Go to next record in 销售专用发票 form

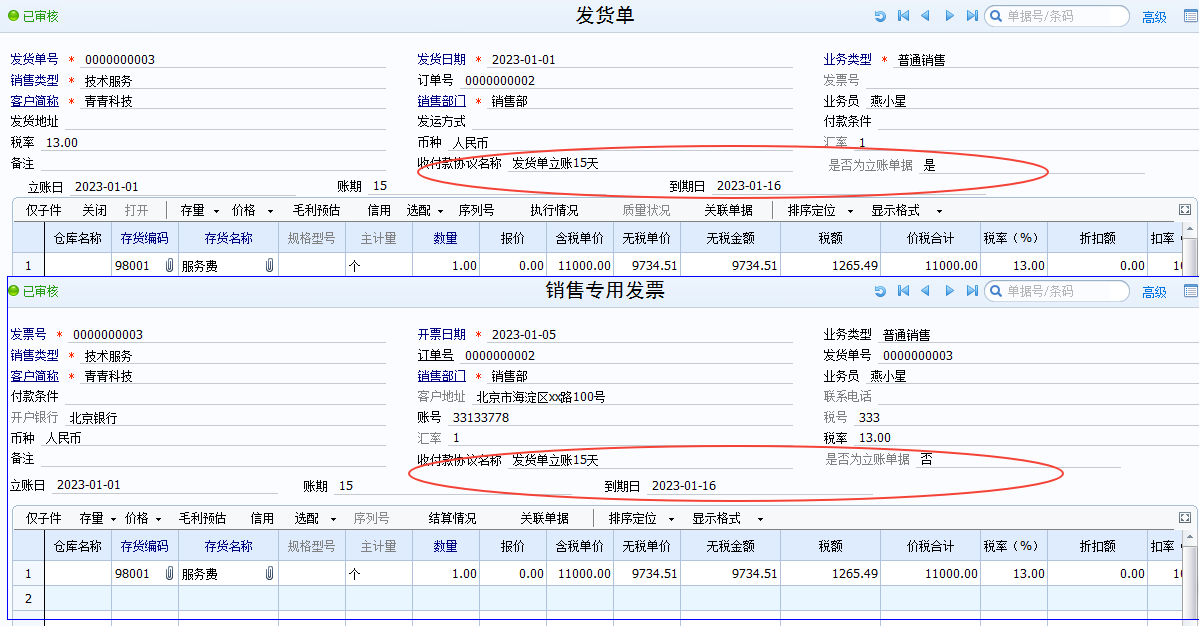pos(949,291)
